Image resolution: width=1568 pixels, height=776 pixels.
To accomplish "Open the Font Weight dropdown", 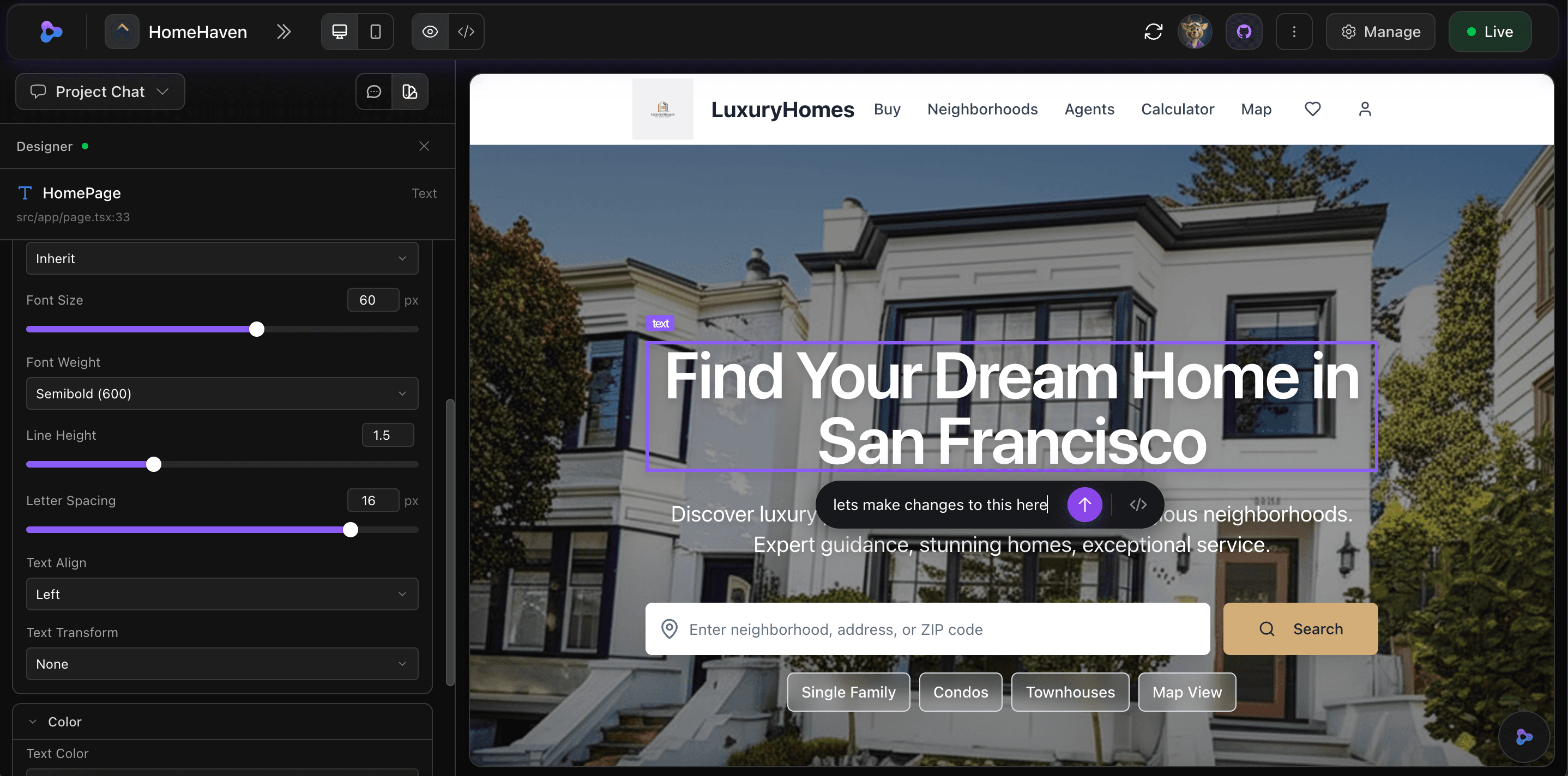I will coord(222,393).
